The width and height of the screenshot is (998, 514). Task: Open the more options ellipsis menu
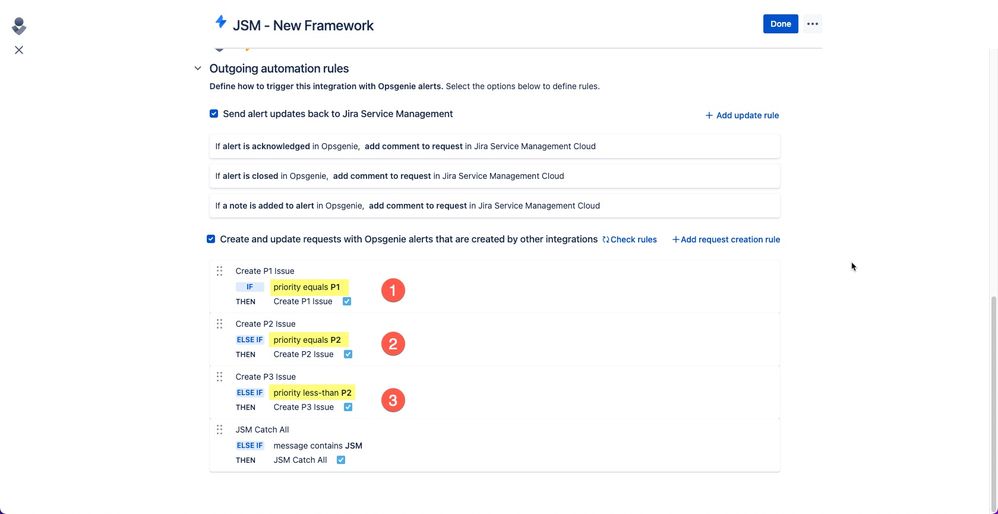(x=812, y=24)
